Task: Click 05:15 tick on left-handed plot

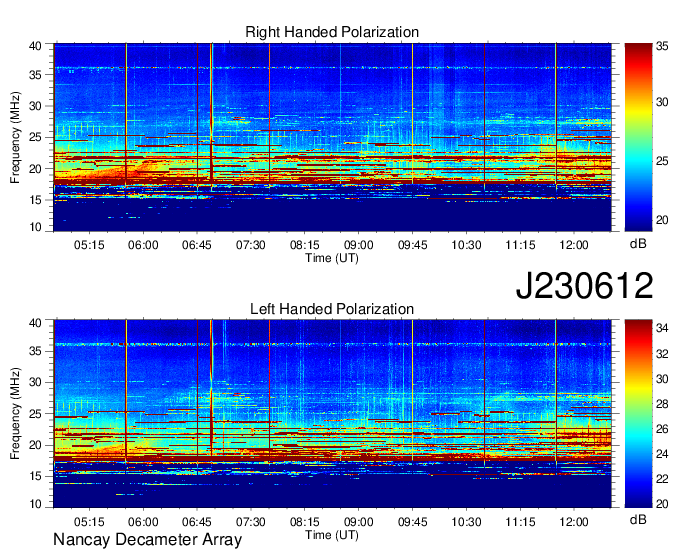Action: click(x=89, y=521)
